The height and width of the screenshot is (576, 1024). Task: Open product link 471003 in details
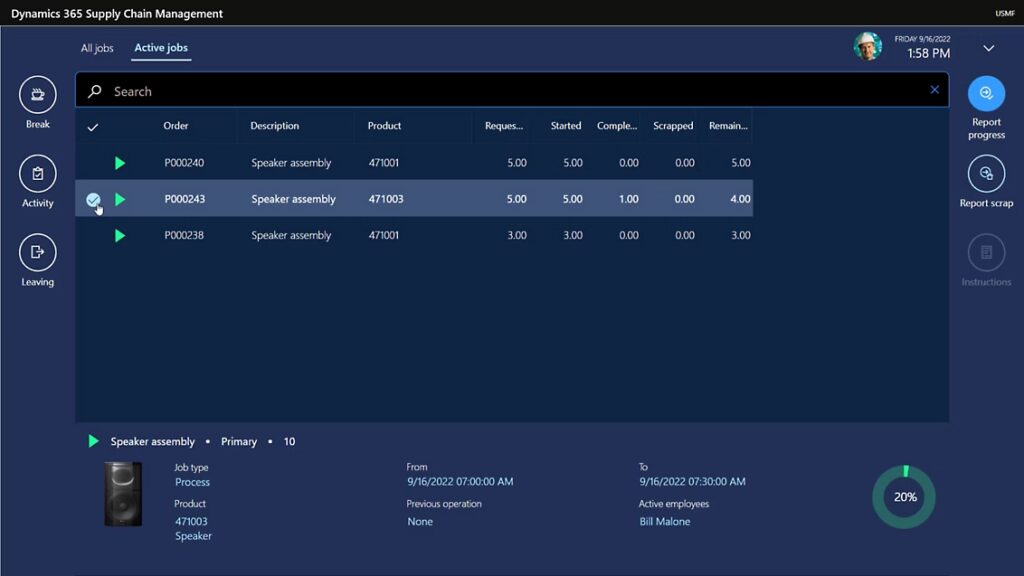click(191, 521)
